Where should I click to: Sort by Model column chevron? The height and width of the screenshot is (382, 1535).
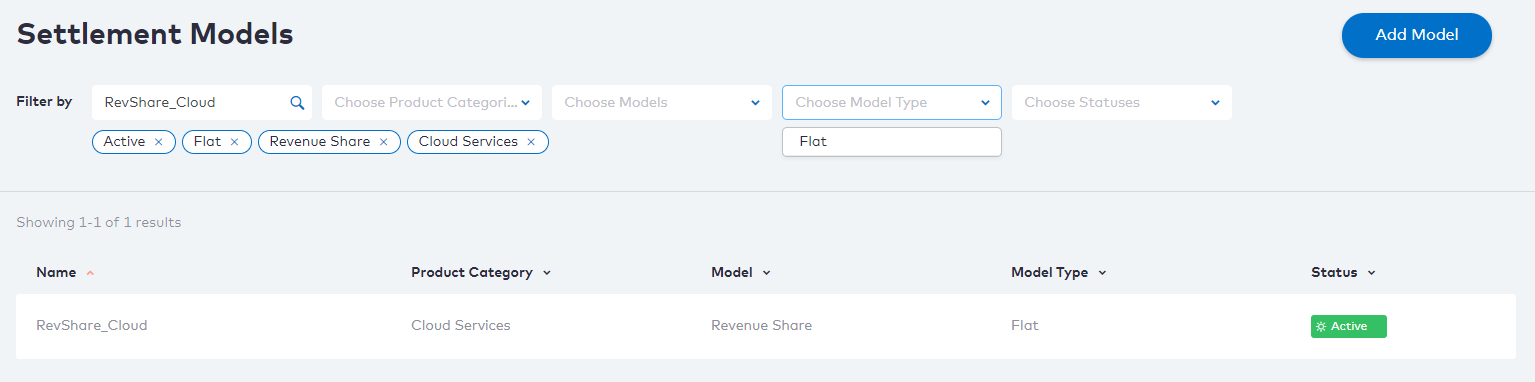pyautogui.click(x=767, y=273)
